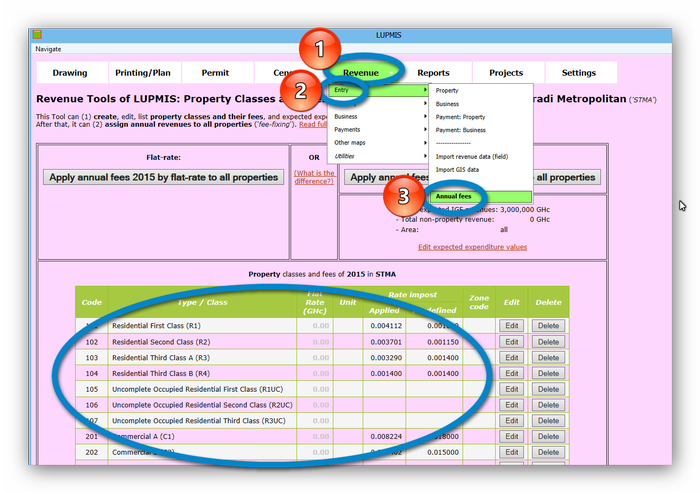
Task: Expand the Business submenu in Revenue menu
Action: [x=379, y=117]
